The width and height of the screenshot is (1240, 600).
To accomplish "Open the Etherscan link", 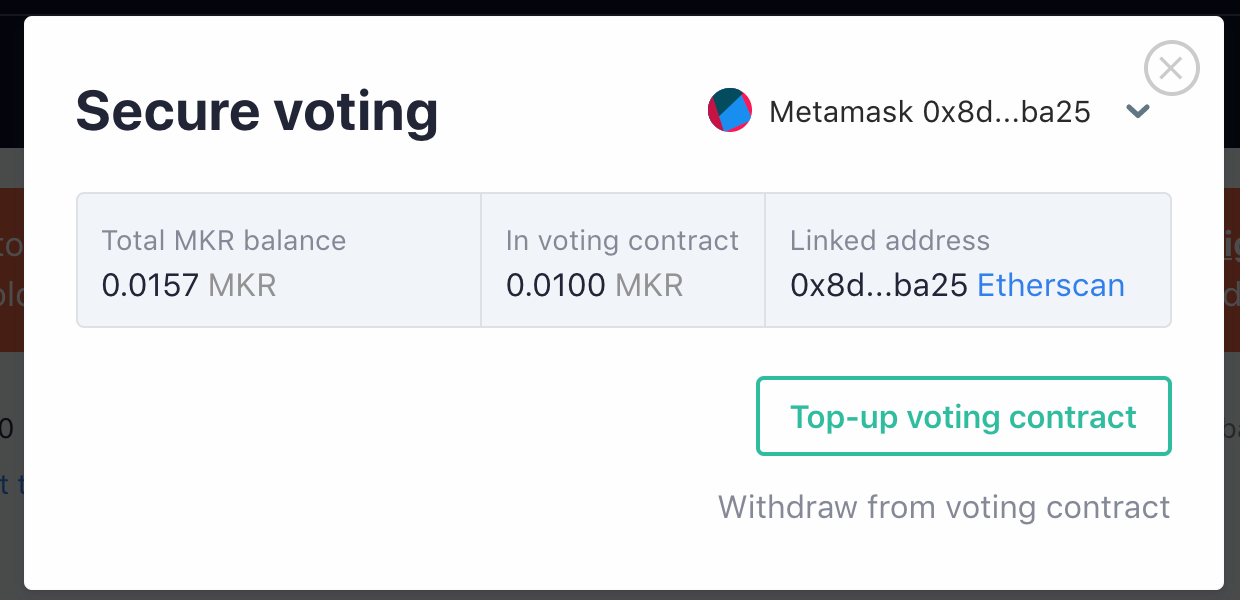I will click(x=1051, y=286).
